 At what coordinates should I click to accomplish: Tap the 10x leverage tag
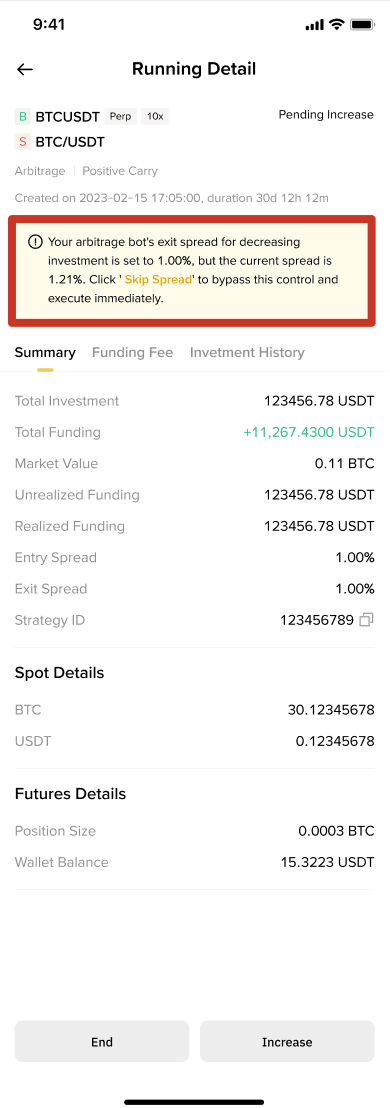[x=155, y=116]
